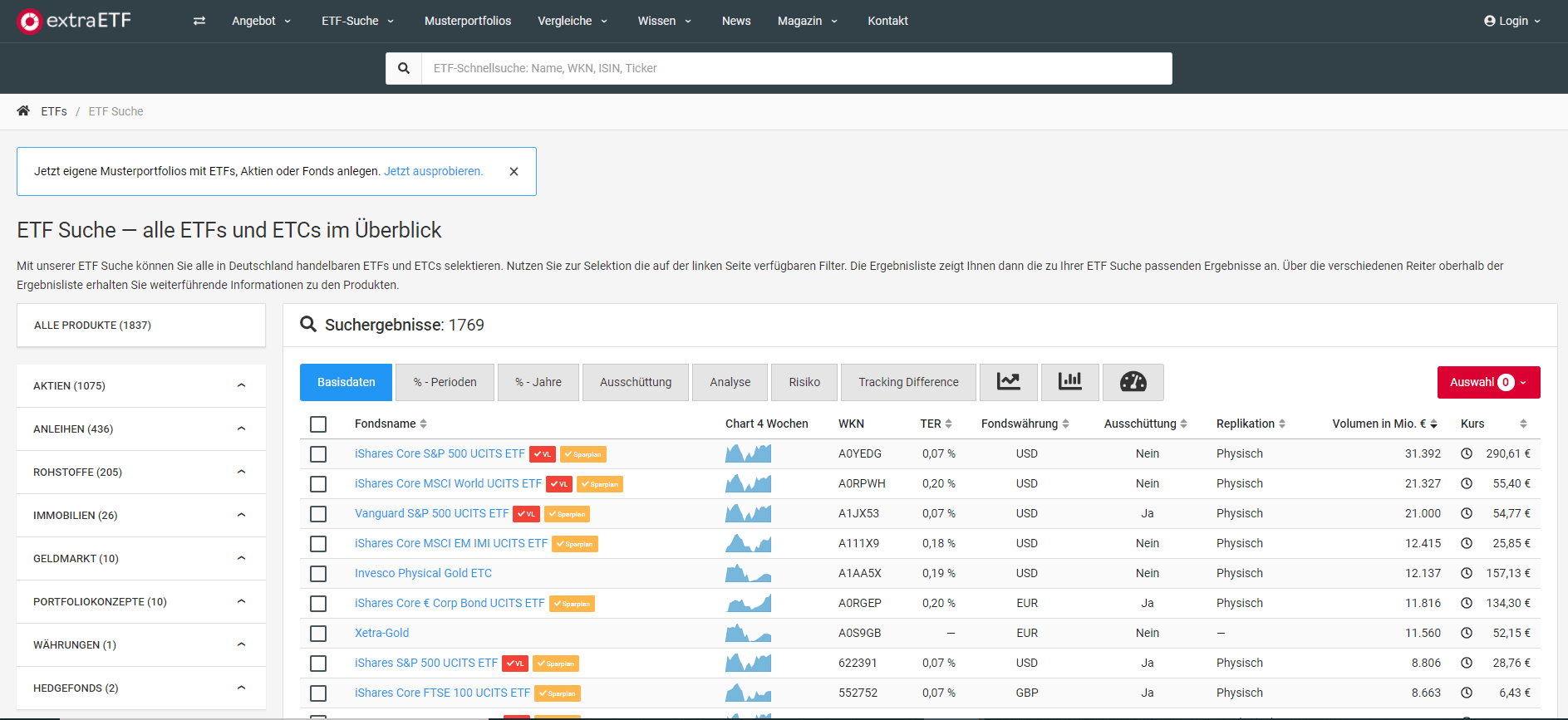Click 4-week chart of iShares Core S&P 500
The image size is (1568, 720).
tap(748, 453)
